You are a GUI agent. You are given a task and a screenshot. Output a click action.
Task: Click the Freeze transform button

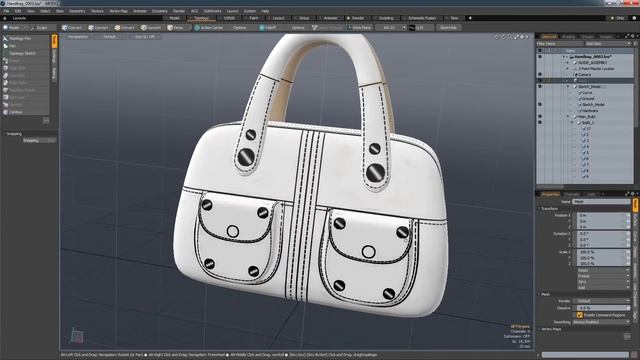pyautogui.click(x=603, y=276)
